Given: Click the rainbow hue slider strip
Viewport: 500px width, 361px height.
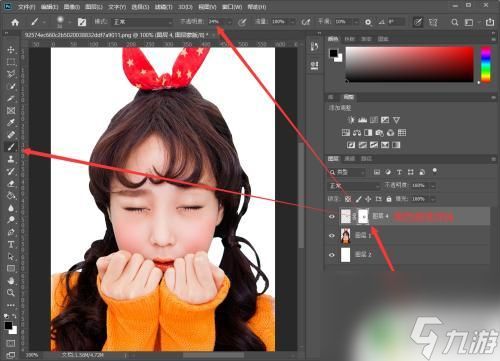Looking at the screenshot, I should [x=486, y=64].
